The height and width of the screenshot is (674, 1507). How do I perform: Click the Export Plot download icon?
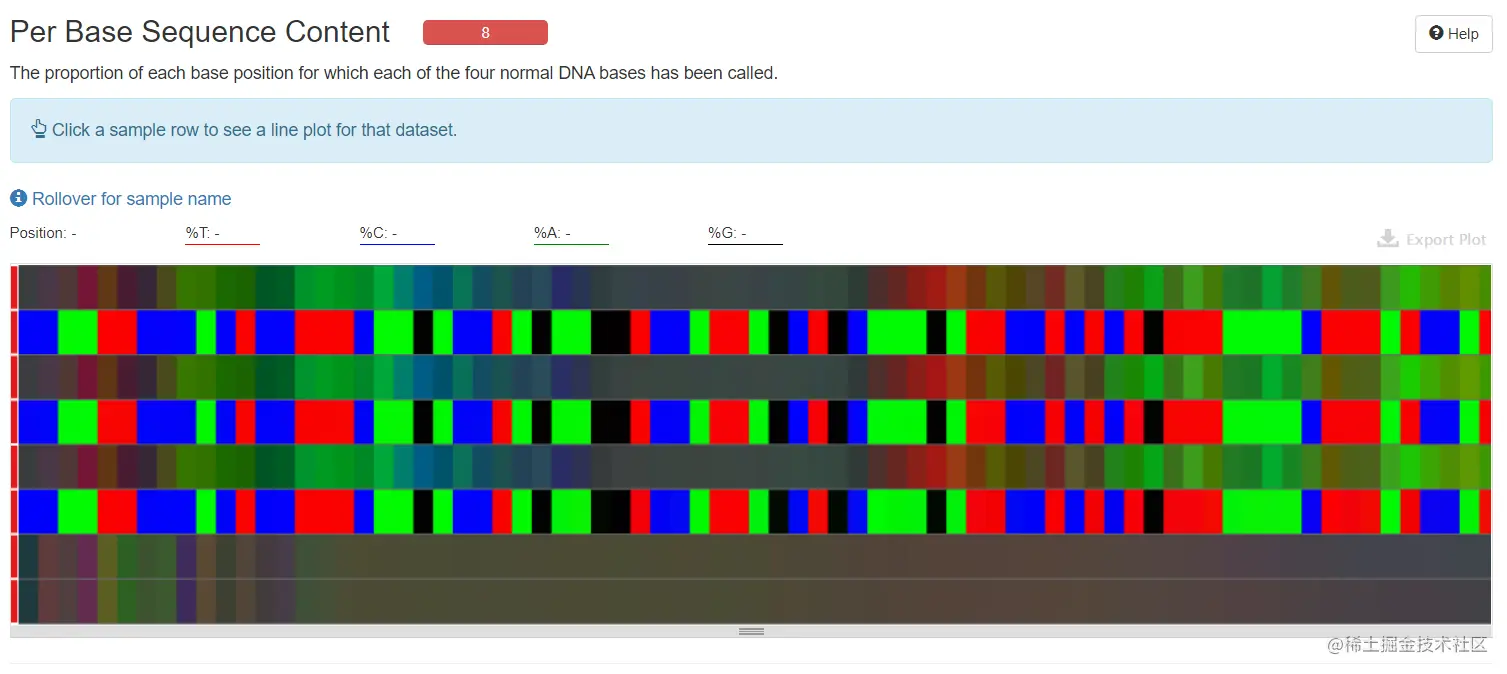1387,239
